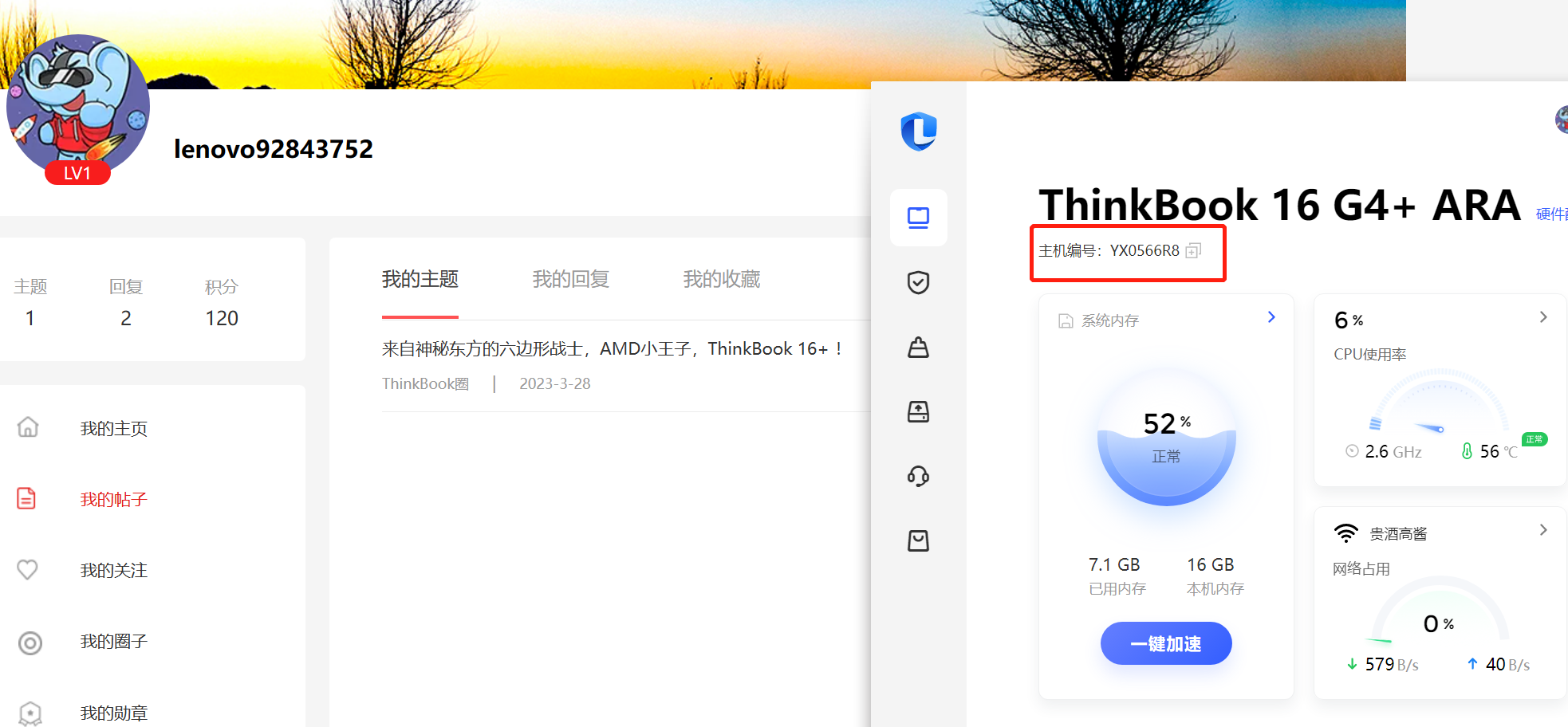Click the 56 ℃ temperature reading
The image size is (1568, 727).
click(x=1499, y=451)
